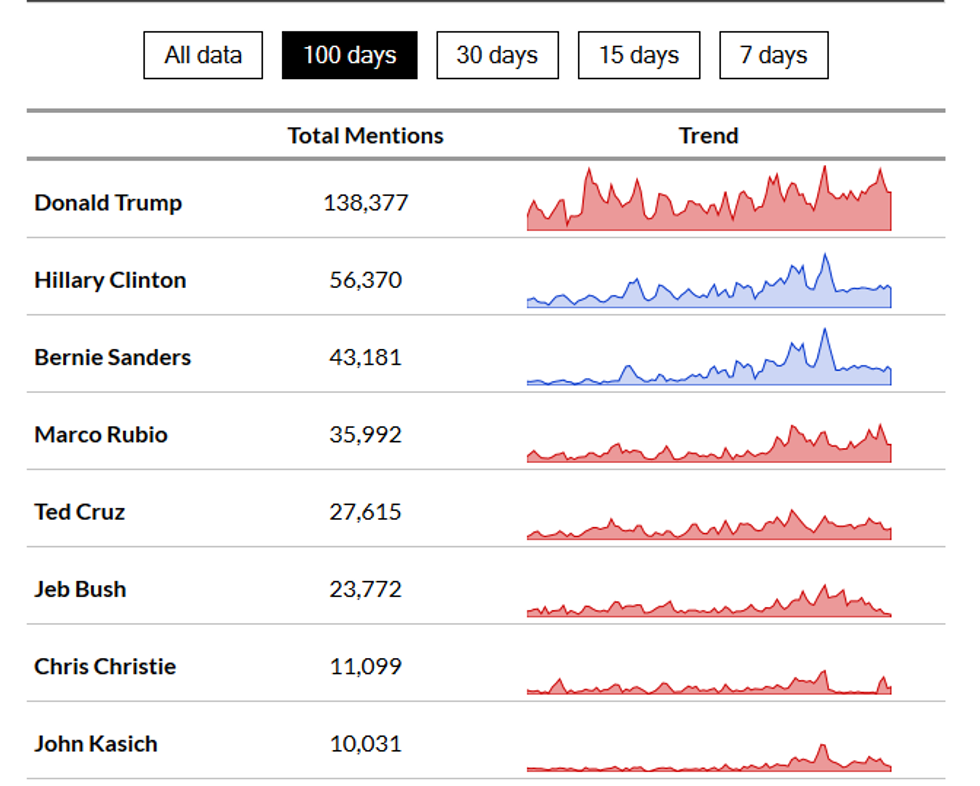
Task: Click Hillary Clinton's blue trend chart
Action: point(708,285)
